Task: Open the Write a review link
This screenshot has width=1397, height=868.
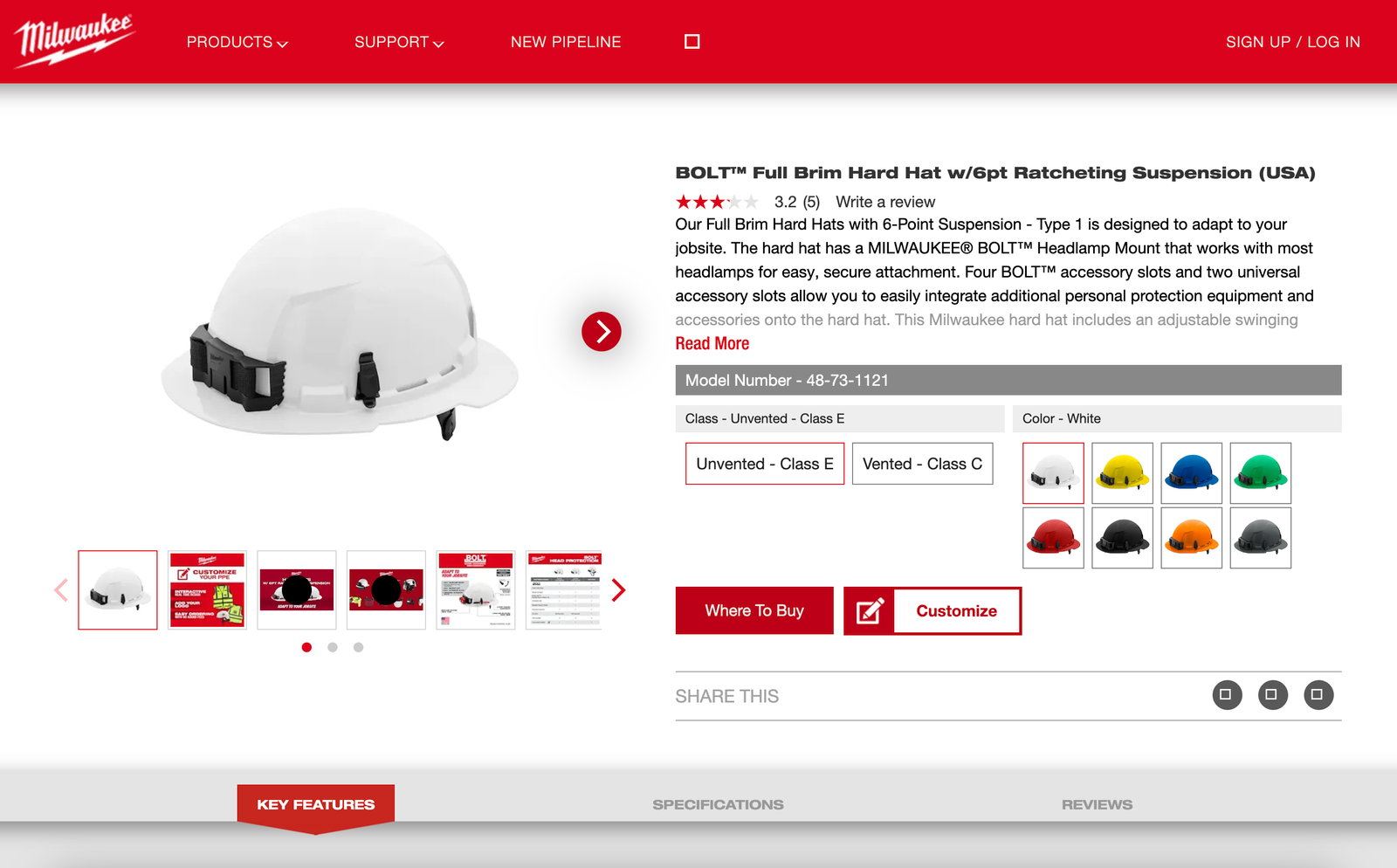Action: [x=884, y=202]
